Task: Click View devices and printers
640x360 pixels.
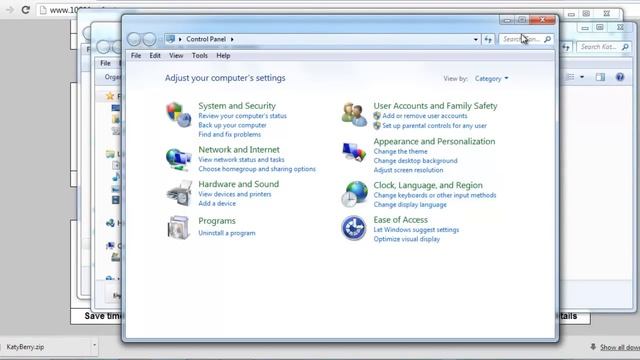Action: 235,194
